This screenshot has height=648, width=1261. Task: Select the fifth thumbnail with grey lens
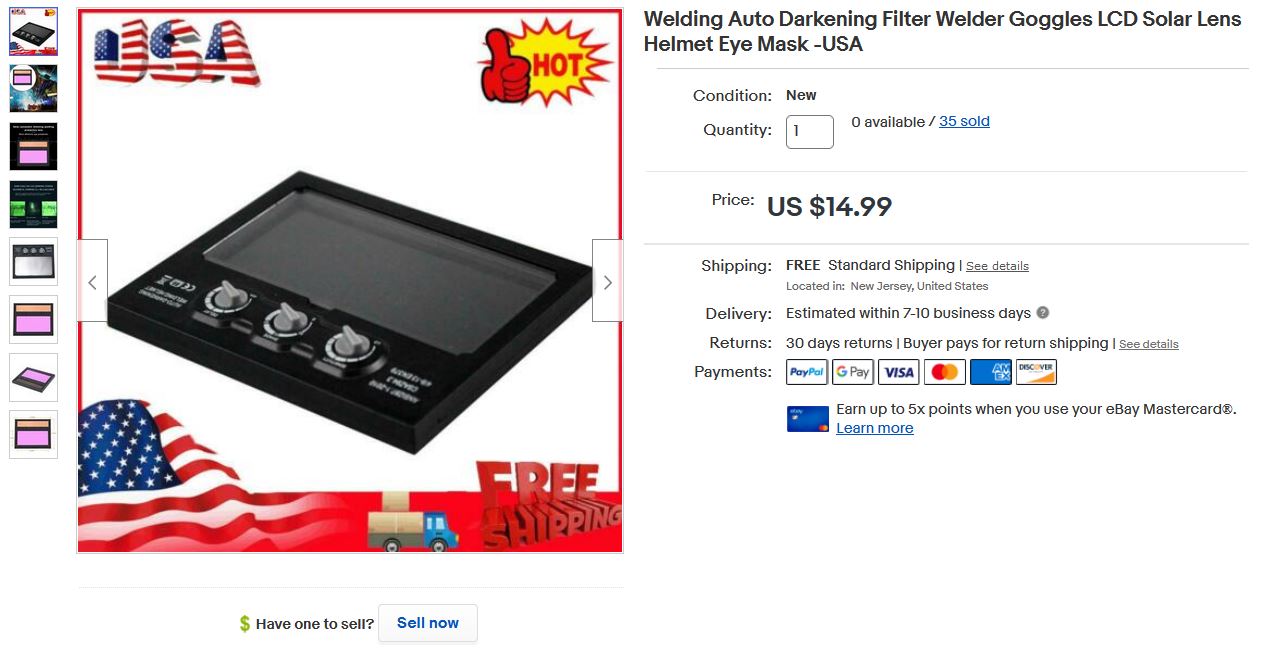click(34, 262)
